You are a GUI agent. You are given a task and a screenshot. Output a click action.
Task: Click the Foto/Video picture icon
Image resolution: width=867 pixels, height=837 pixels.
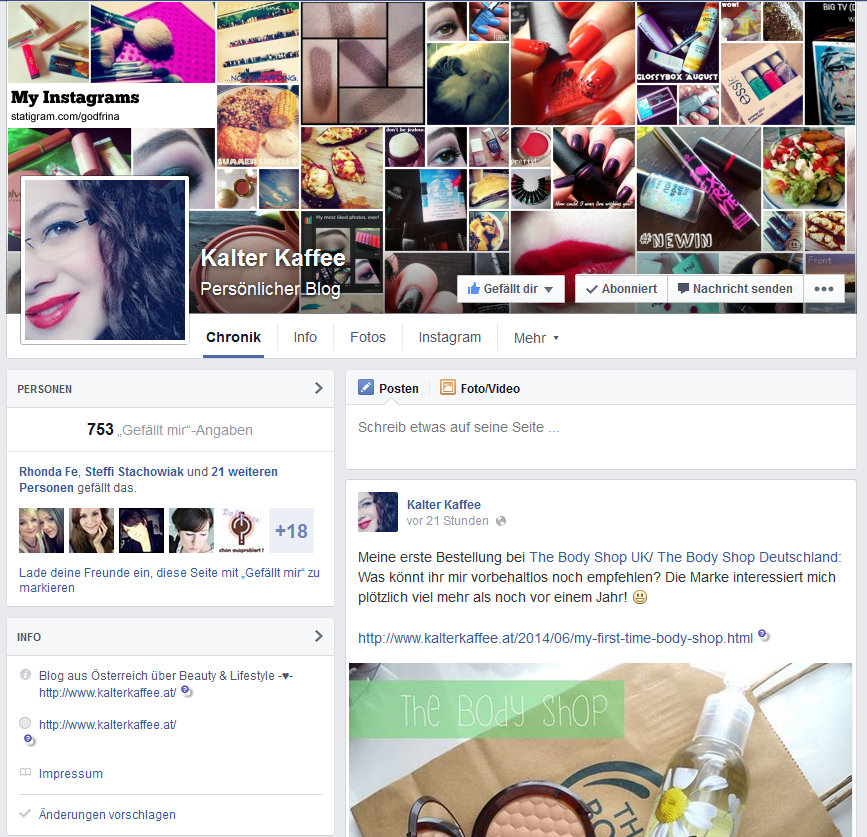pos(447,387)
